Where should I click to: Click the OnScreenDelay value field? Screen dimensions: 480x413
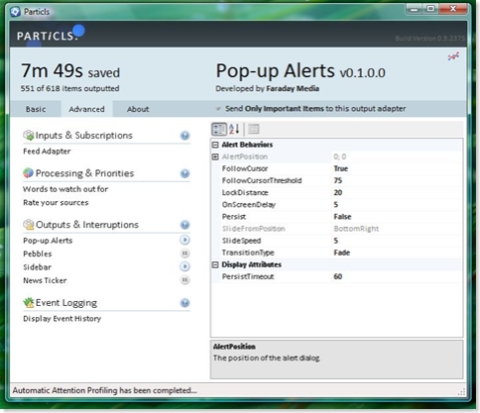pos(397,205)
